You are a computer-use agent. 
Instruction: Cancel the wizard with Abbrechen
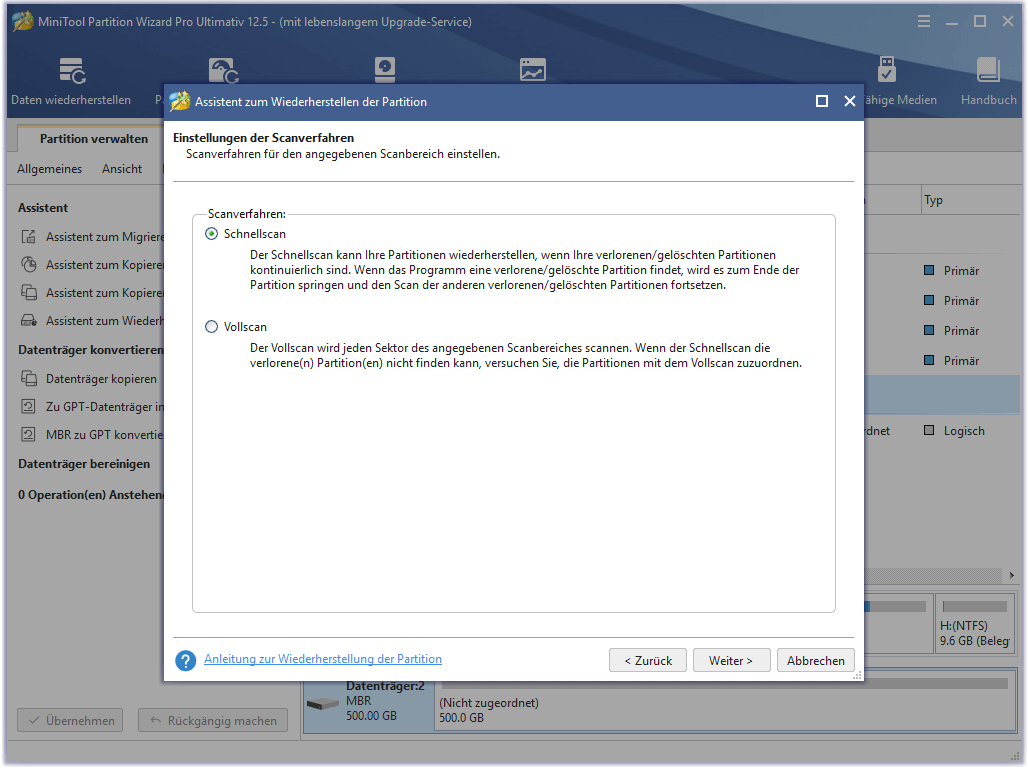(x=816, y=660)
